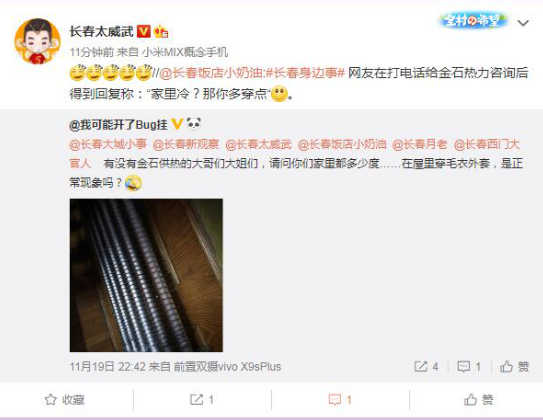Click the bottom repost button showing 1
Screen dimensions: 543x420
pos(202,400)
